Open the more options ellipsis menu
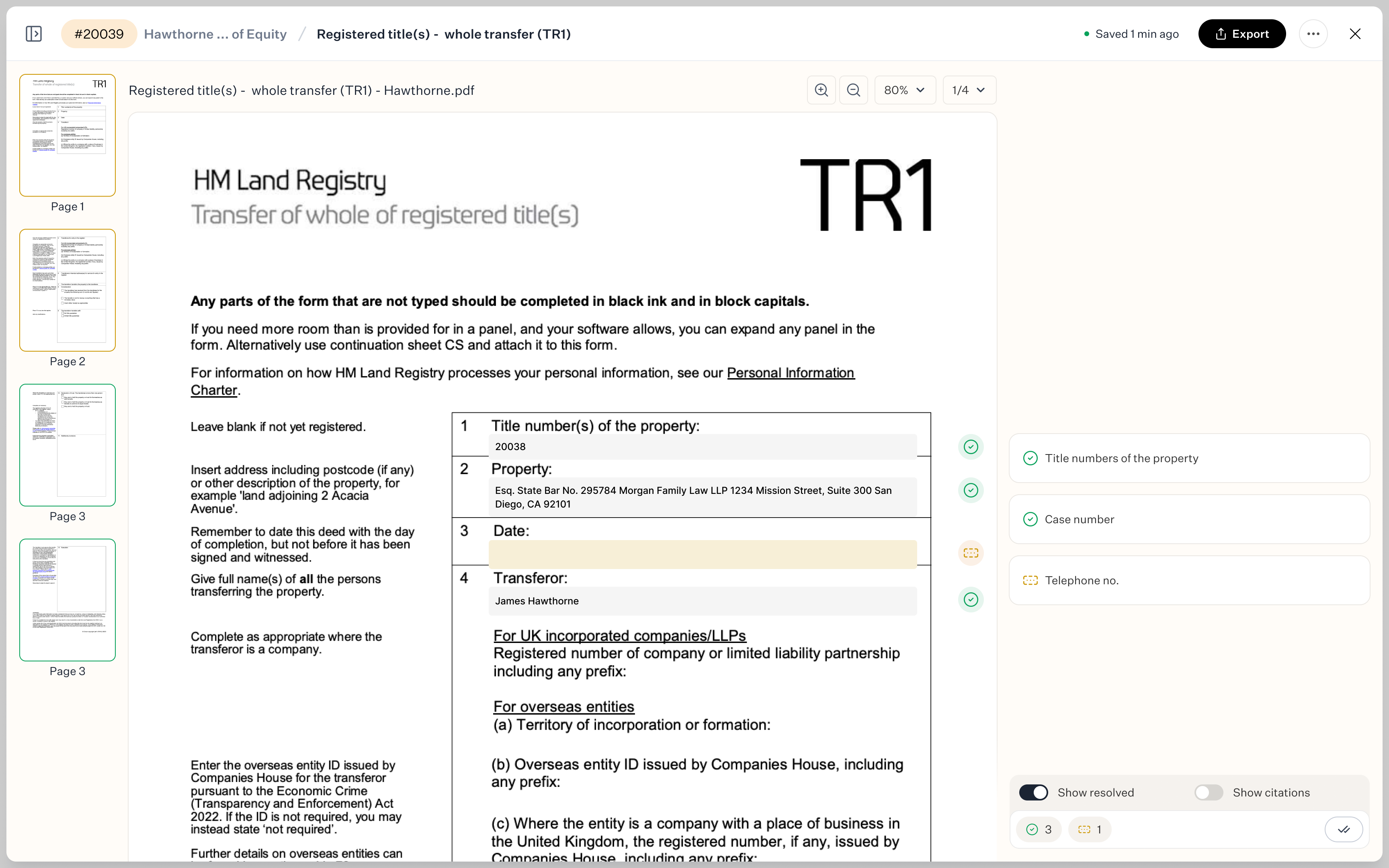Image resolution: width=1389 pixels, height=868 pixels. [x=1313, y=33]
